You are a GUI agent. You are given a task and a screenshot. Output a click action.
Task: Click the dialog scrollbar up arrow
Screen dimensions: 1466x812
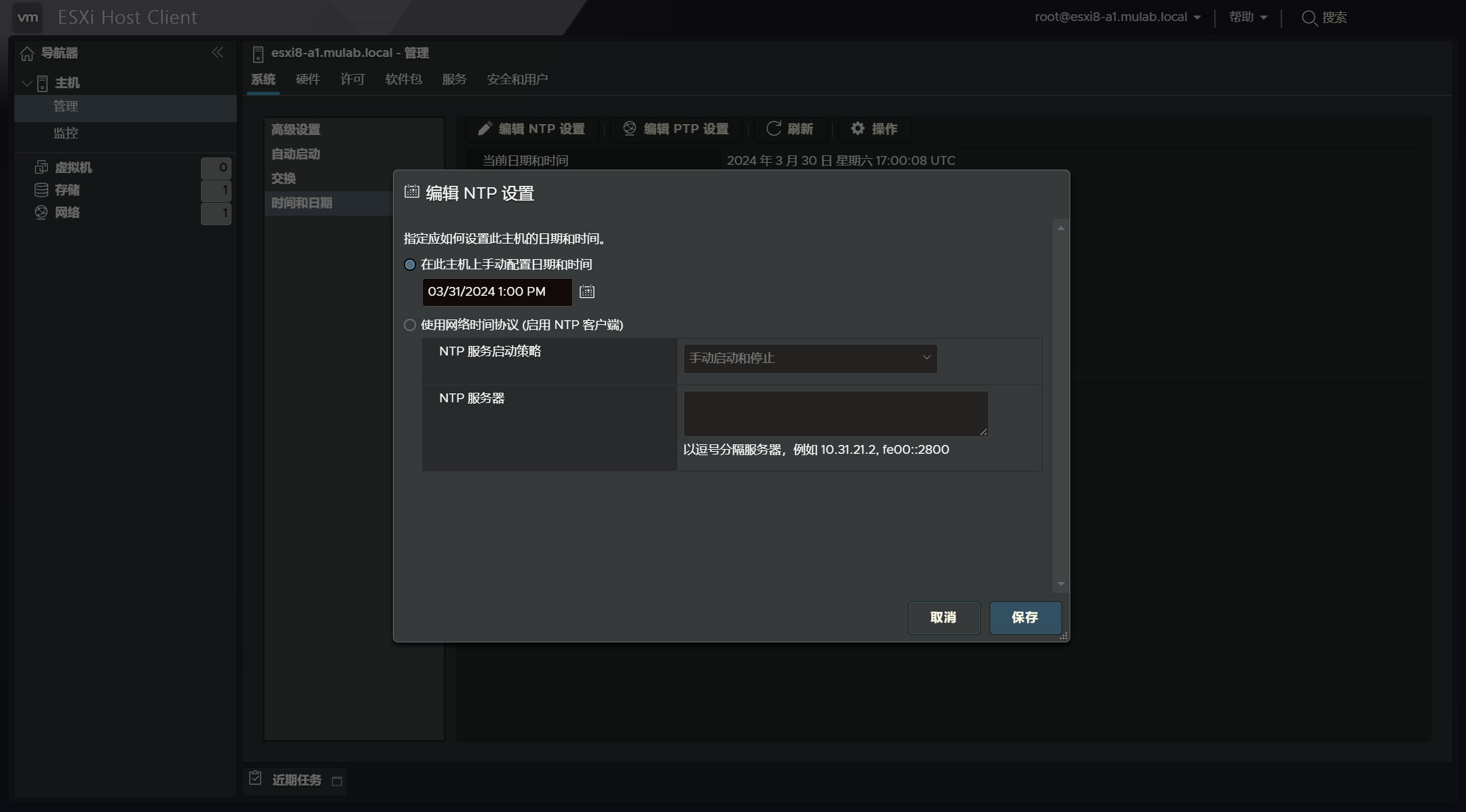1061,228
